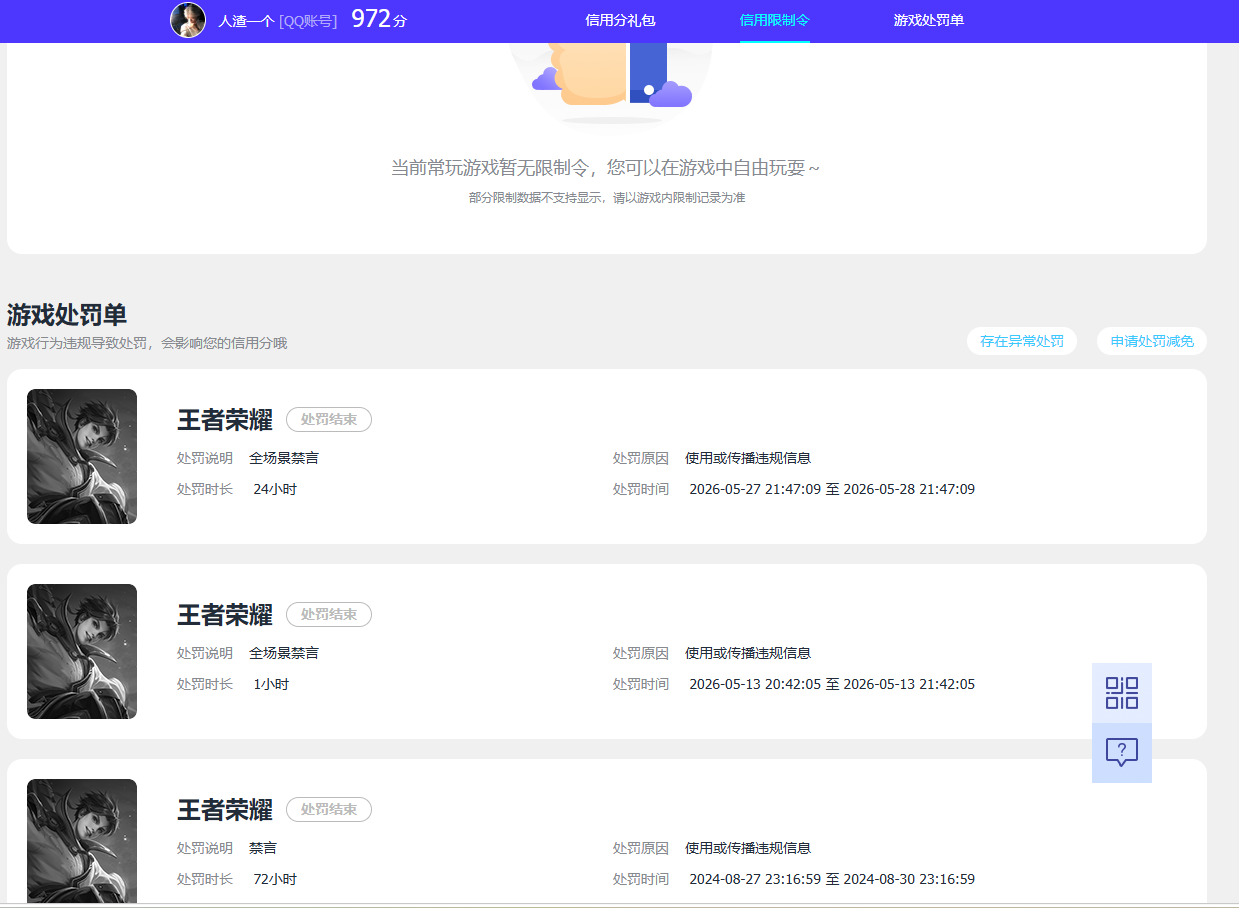Screen dimensions: 1239x908
Task: Click the penalty time starting 2026-05-27 21:47:09
Action: point(832,489)
